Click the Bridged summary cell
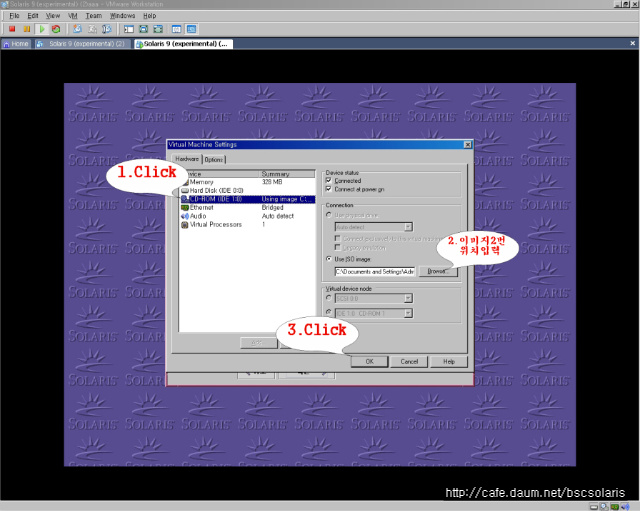This screenshot has width=640, height=511. (x=272, y=208)
